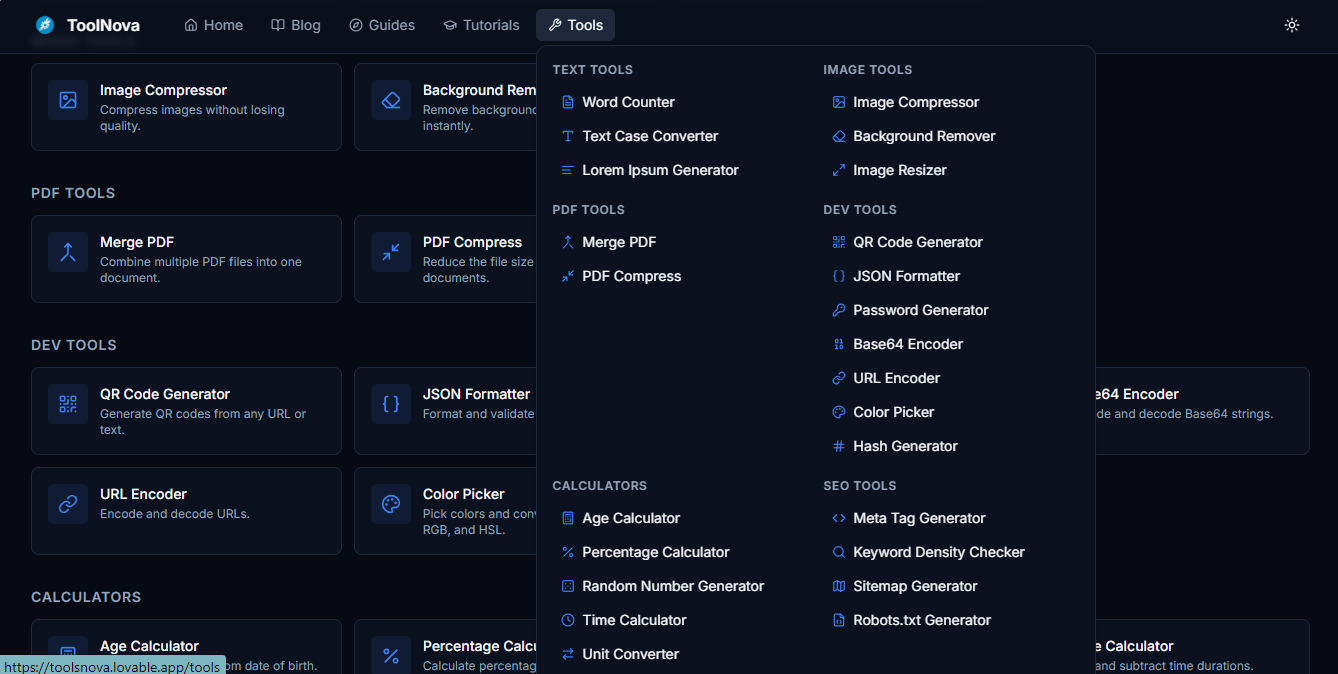Open the Keyword Density Checker
Screen dimensions: 1338x674
[939, 552]
